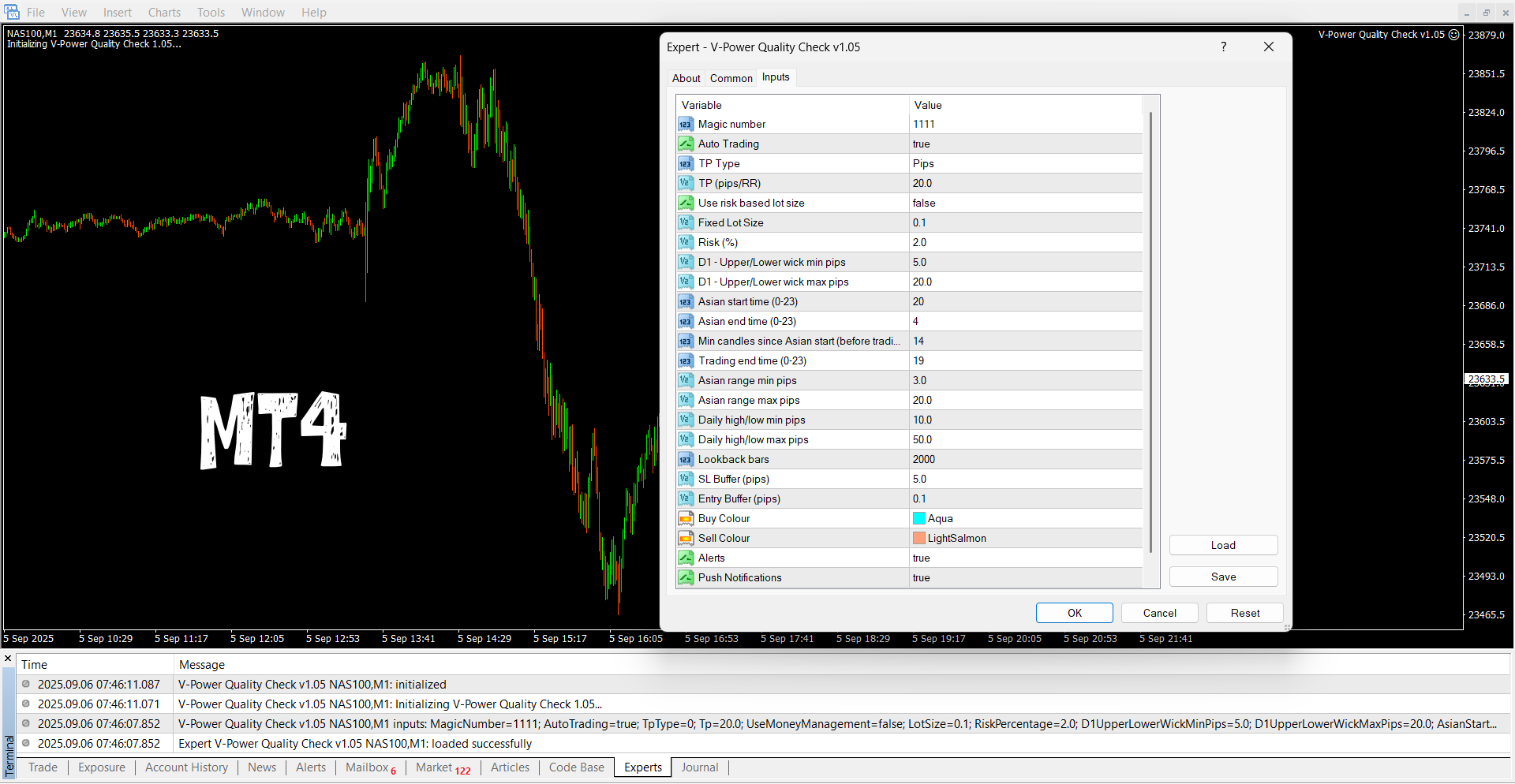Click the Variable column header
This screenshot has height=784, width=1515.
coord(792,105)
